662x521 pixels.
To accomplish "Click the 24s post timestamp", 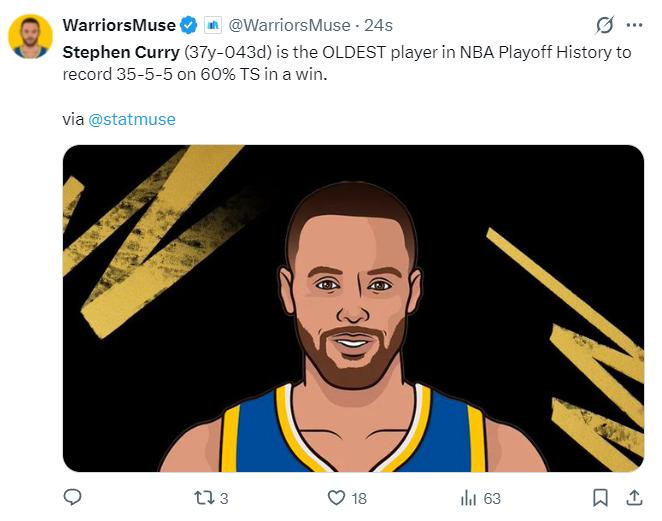I will click(x=379, y=25).
